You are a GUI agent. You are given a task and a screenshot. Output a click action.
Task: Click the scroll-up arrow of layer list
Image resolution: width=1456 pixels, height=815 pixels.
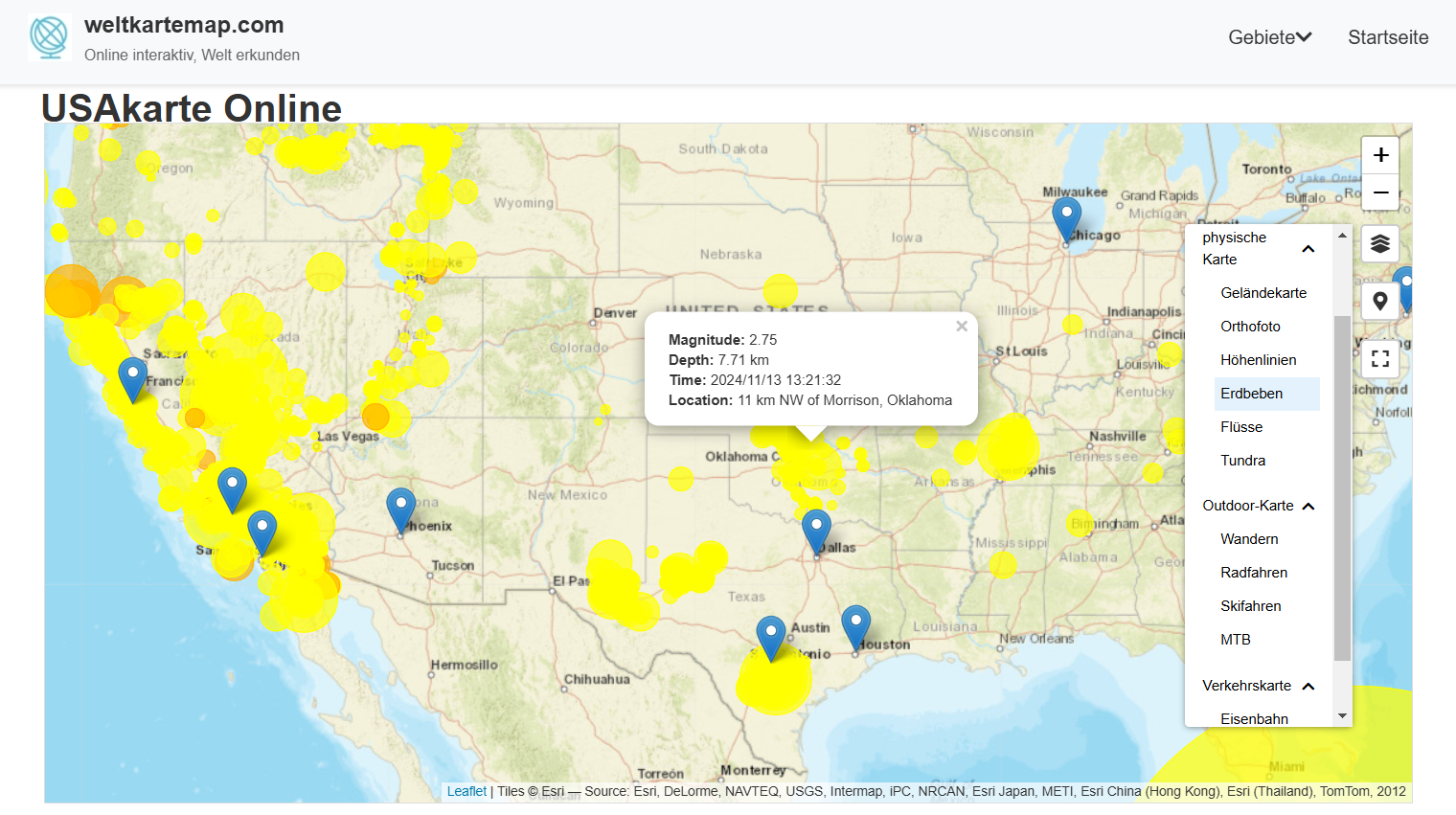click(x=1342, y=235)
